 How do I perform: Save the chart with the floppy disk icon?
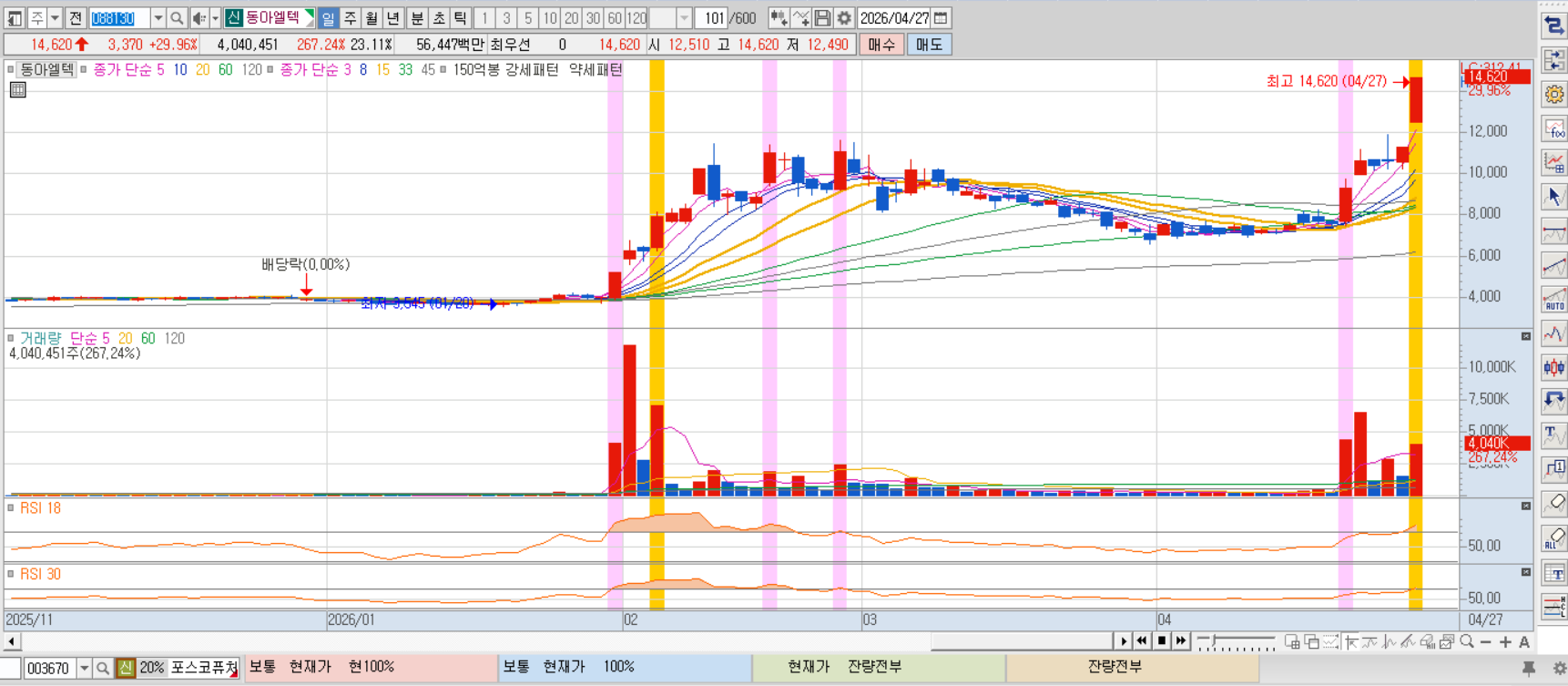click(822, 18)
